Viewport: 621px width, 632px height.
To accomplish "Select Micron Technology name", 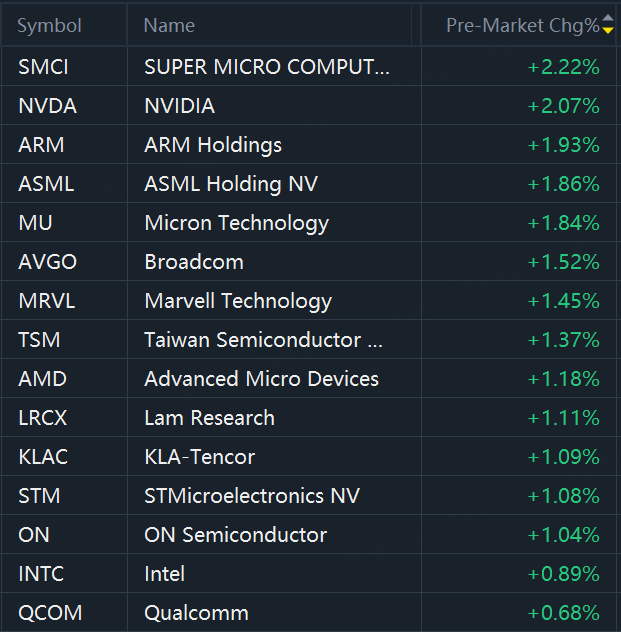I will [237, 223].
